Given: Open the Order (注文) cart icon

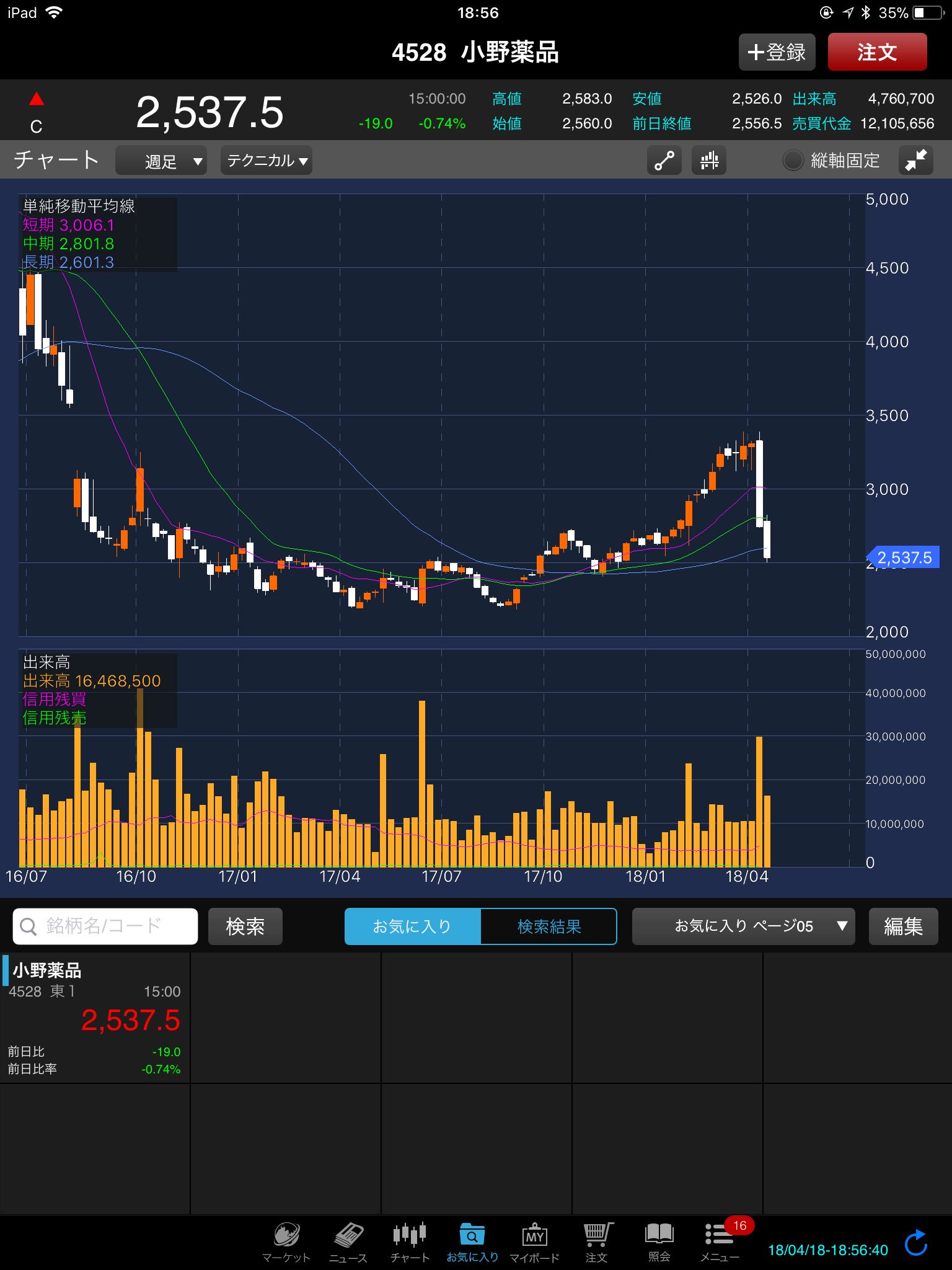Looking at the screenshot, I should click(597, 1242).
